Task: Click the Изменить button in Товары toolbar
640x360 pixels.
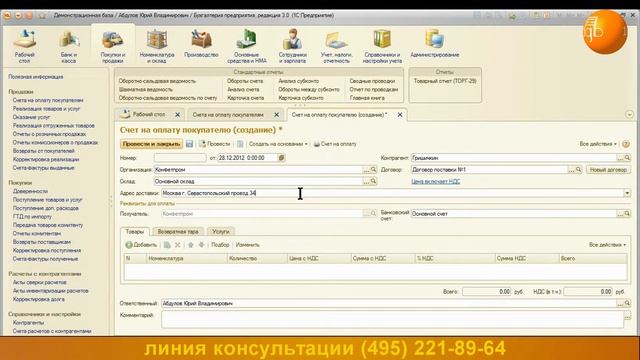Action: [x=247, y=245]
